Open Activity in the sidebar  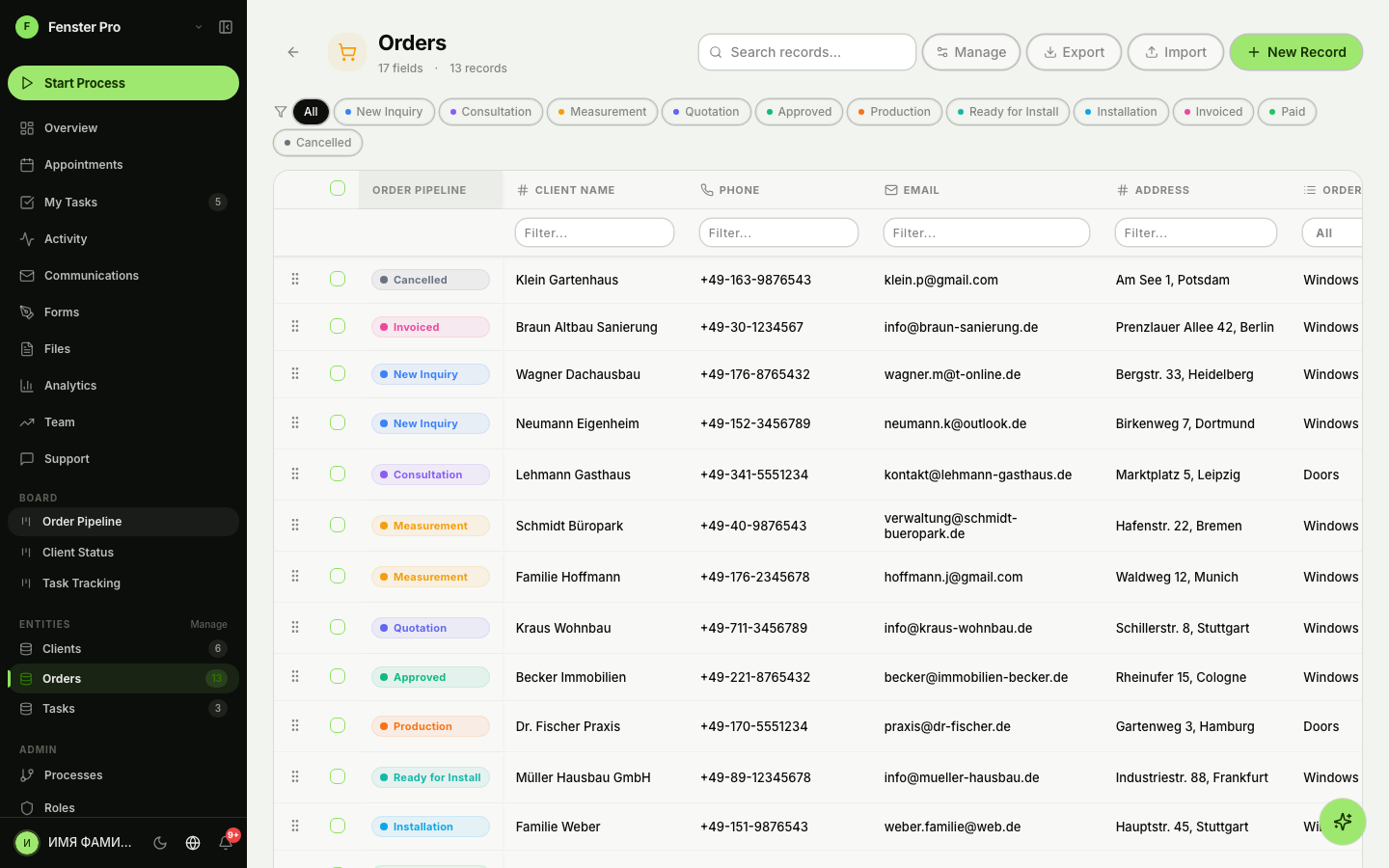click(x=123, y=238)
